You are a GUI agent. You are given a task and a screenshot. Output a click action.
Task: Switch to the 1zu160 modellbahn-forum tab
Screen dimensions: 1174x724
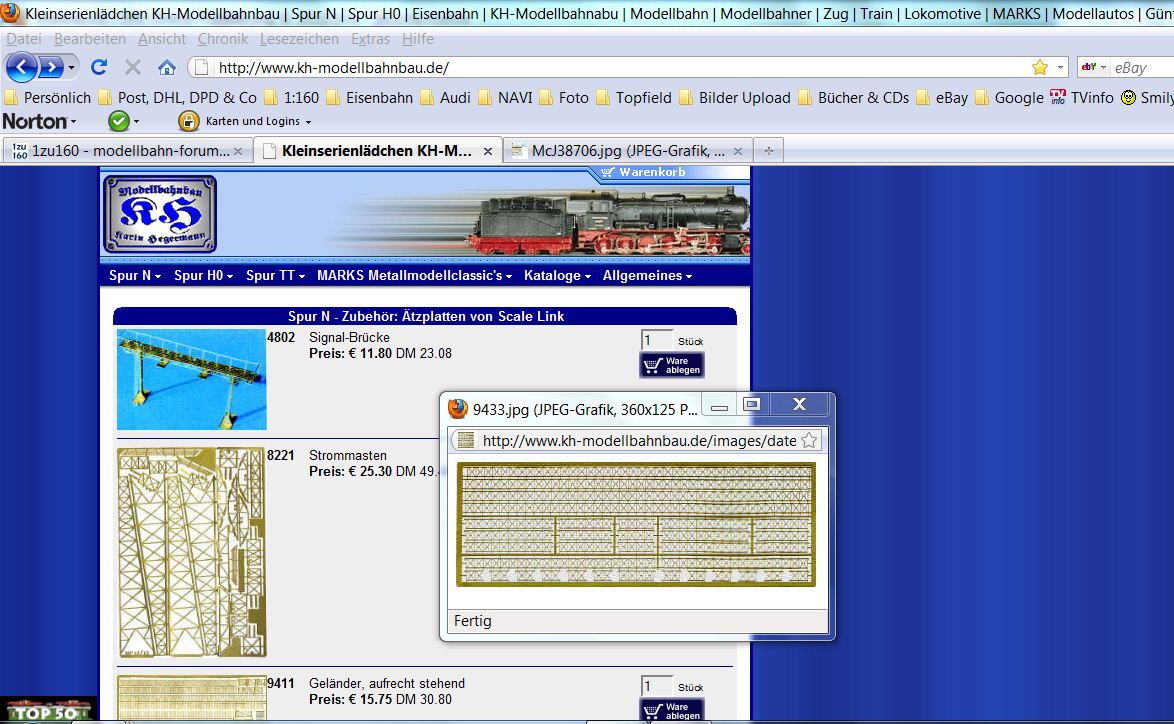click(x=125, y=151)
